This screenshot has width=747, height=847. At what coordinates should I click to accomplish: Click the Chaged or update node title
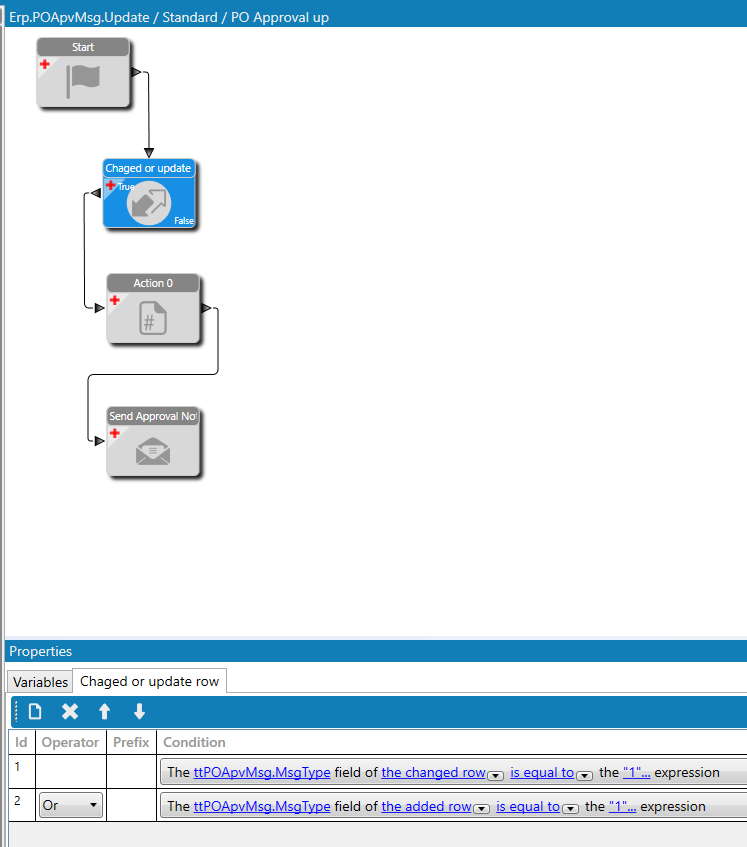coord(149,168)
